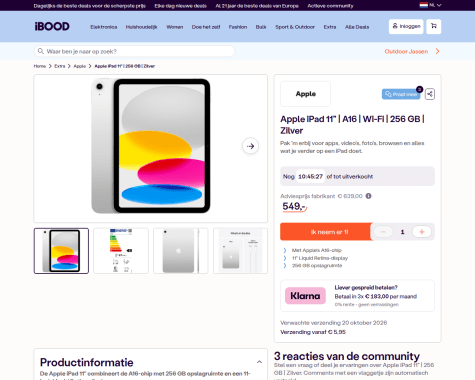
Task: Click the info icon beside Adviesprijs fabrikant
Action: click(368, 196)
